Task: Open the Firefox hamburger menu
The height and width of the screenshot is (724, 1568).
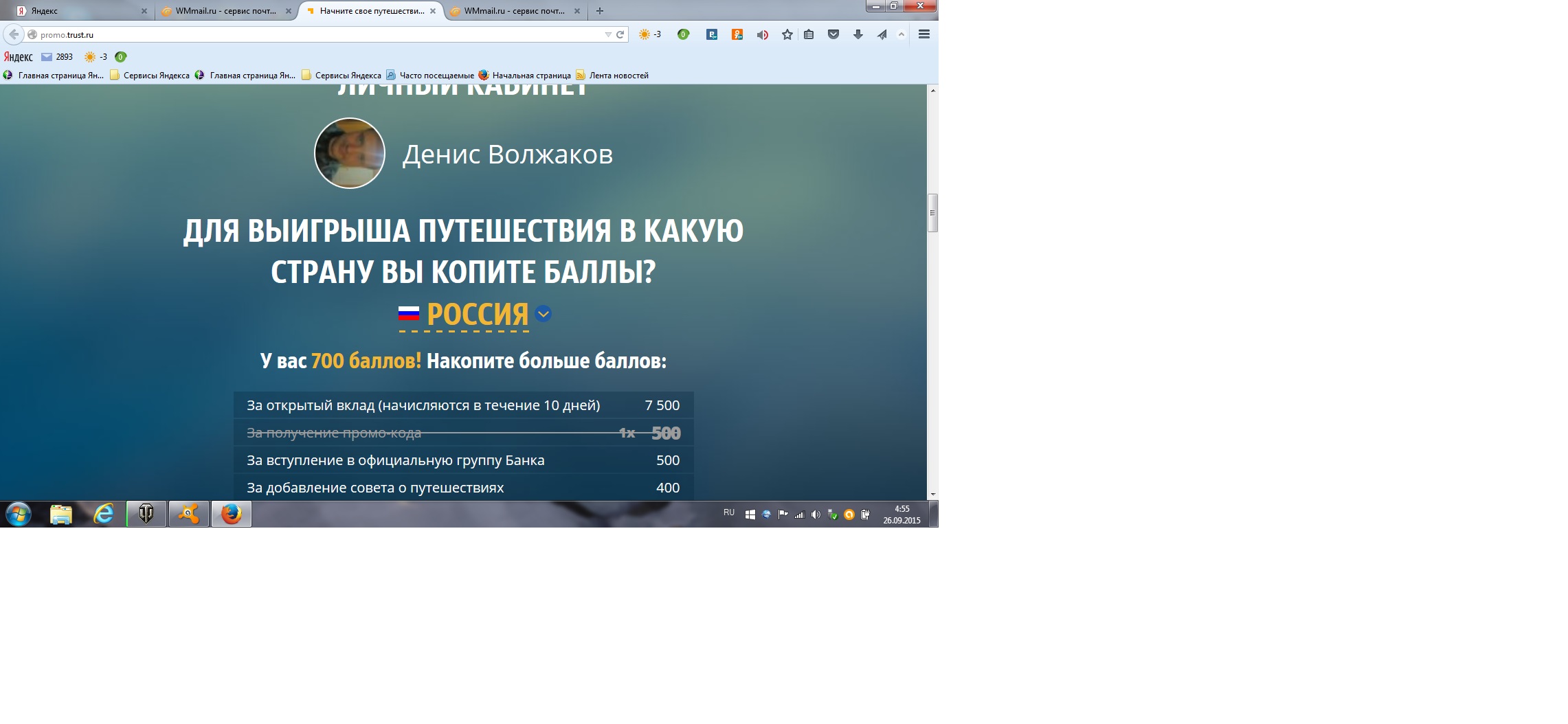Action: (924, 34)
